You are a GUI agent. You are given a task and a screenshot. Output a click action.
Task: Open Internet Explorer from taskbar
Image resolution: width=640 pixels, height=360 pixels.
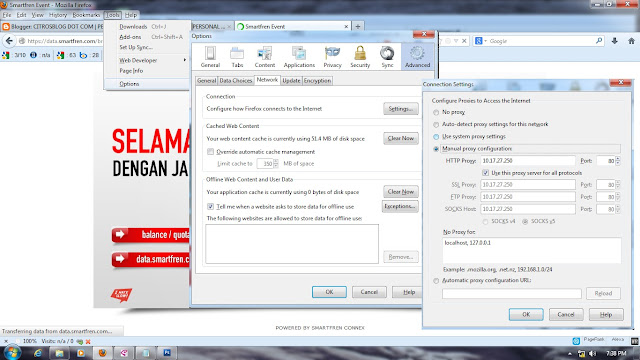coord(38,353)
